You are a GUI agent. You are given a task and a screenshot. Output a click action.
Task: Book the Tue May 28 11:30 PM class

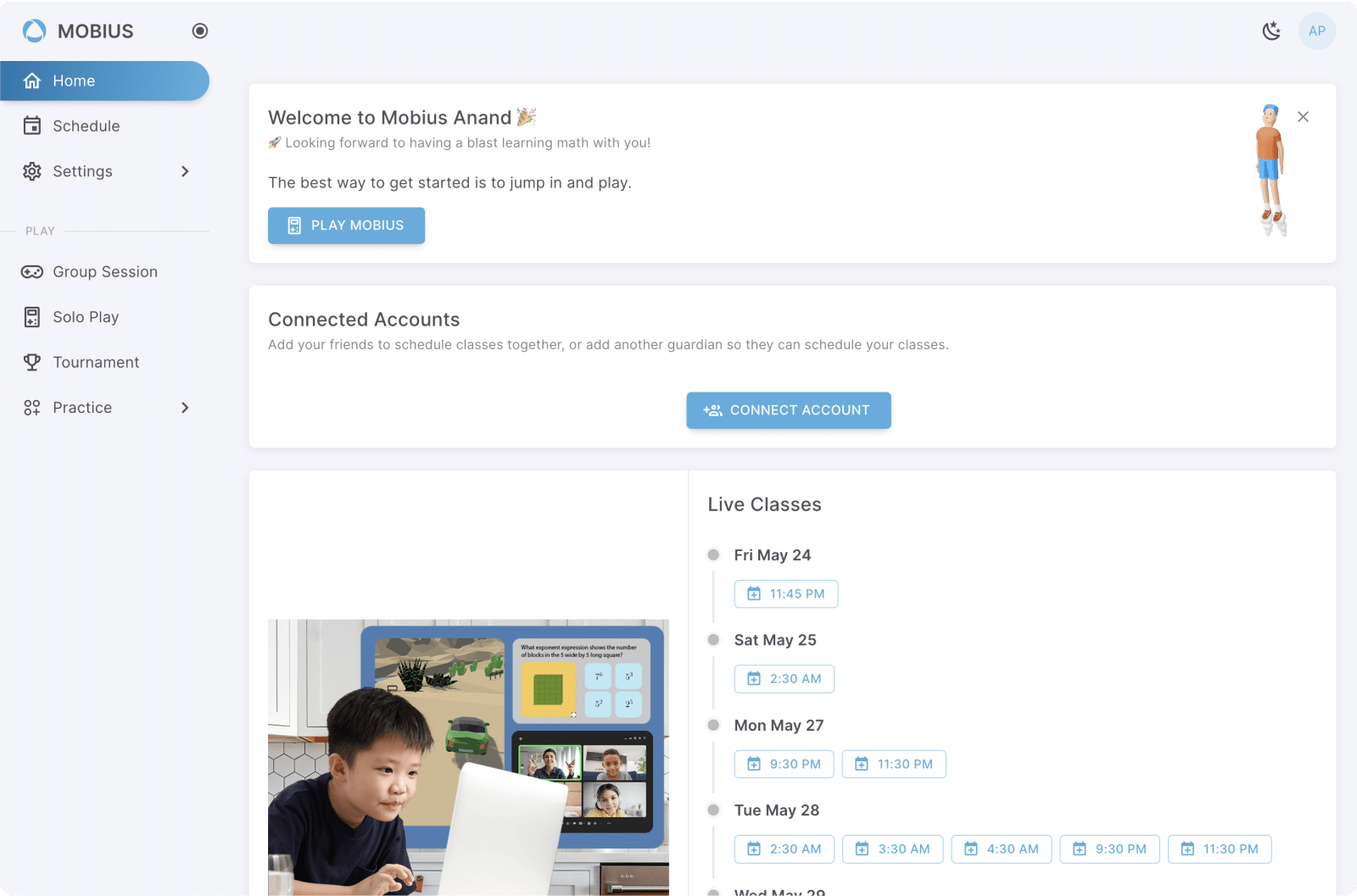tap(1220, 849)
